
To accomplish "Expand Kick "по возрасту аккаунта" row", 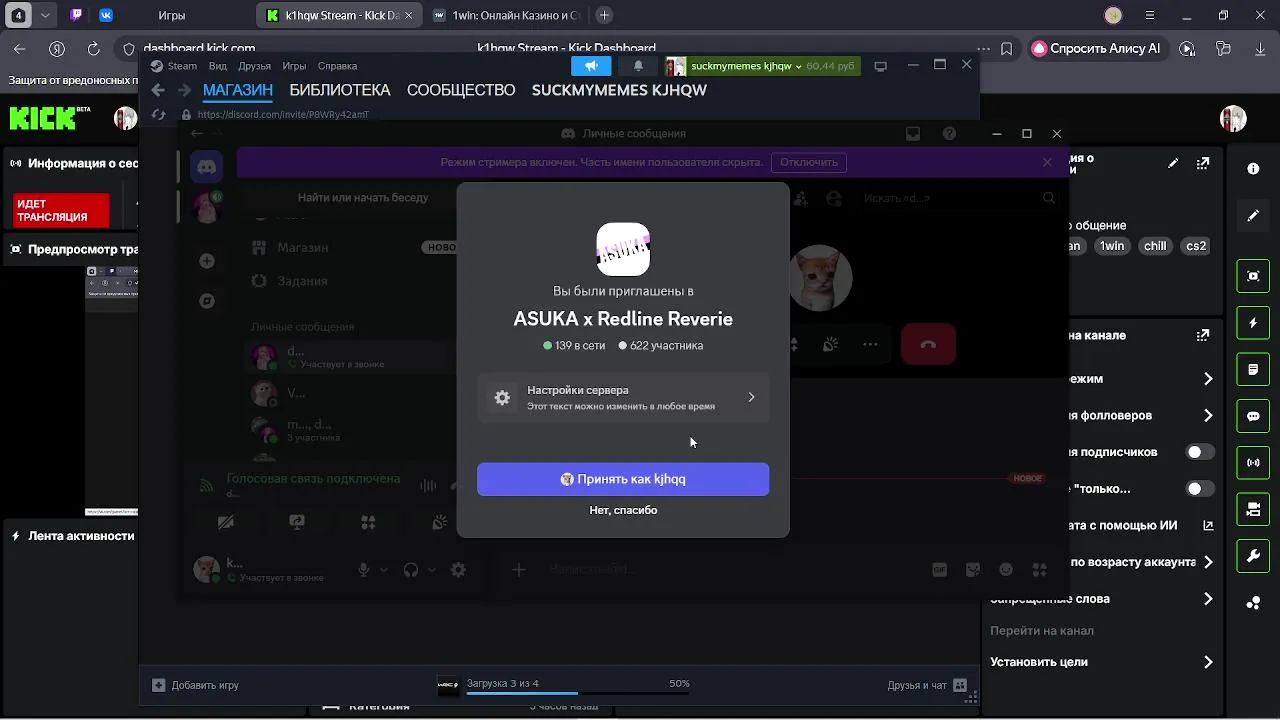I will [x=1139, y=562].
